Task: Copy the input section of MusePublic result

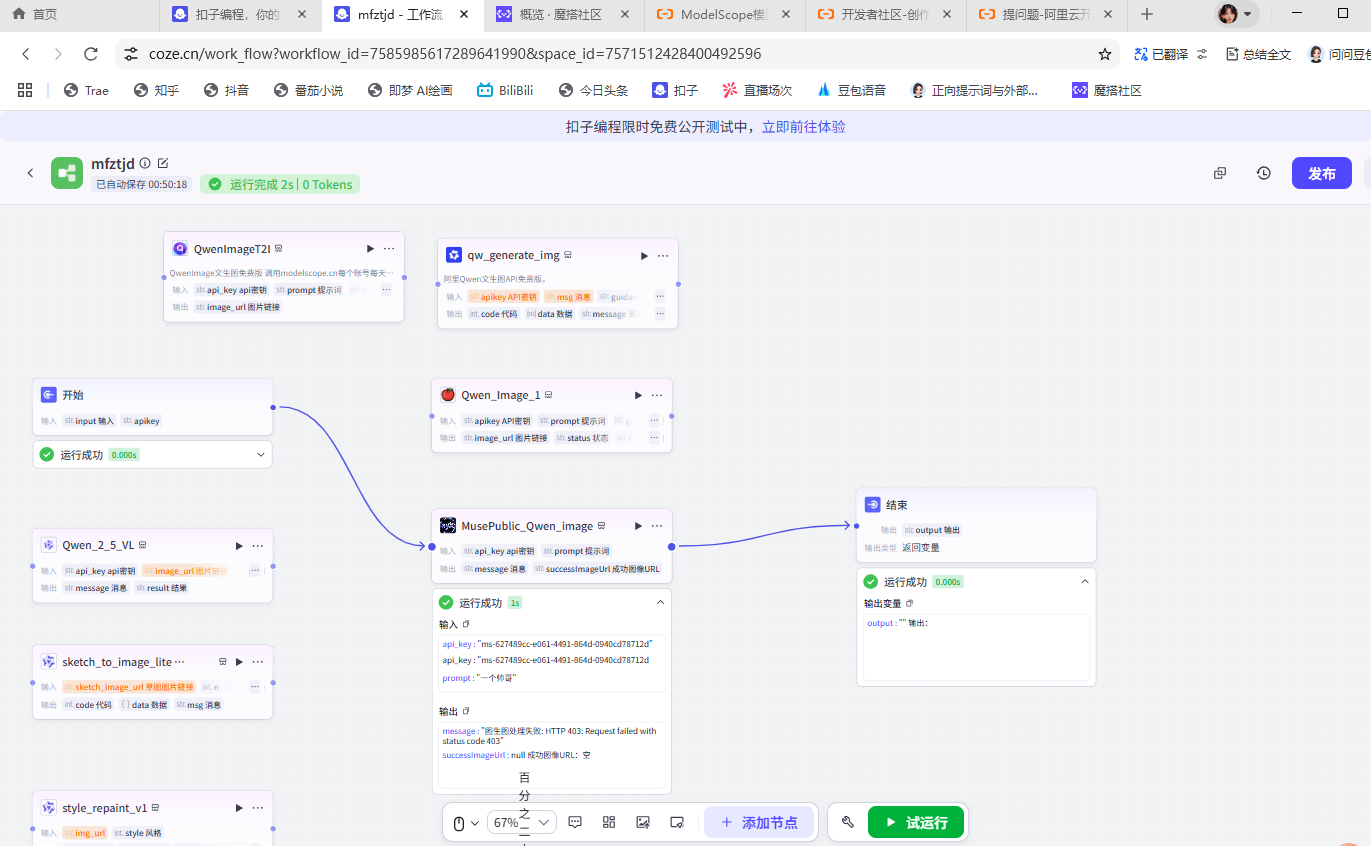Action: click(x=466, y=624)
